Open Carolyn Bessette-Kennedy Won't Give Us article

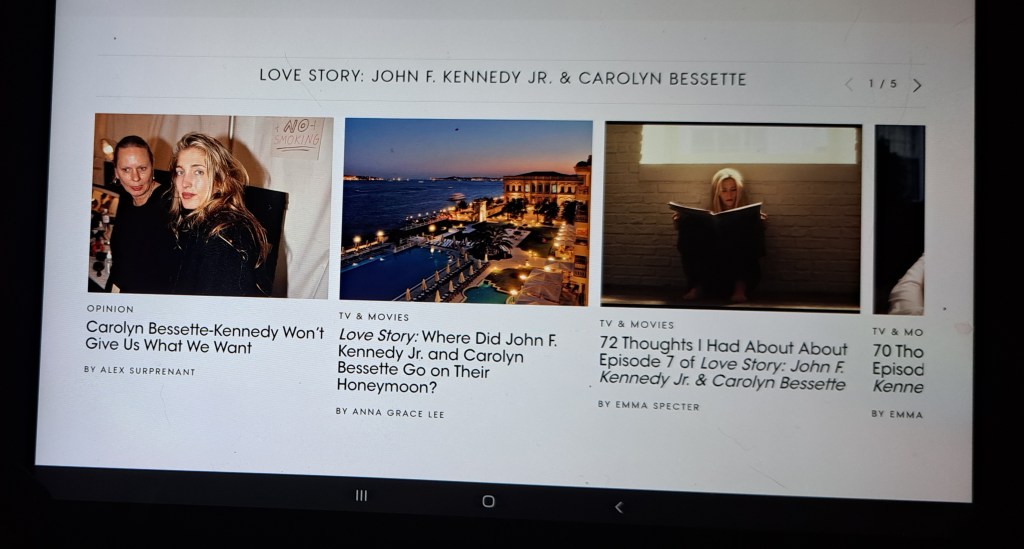pyautogui.click(x=204, y=338)
